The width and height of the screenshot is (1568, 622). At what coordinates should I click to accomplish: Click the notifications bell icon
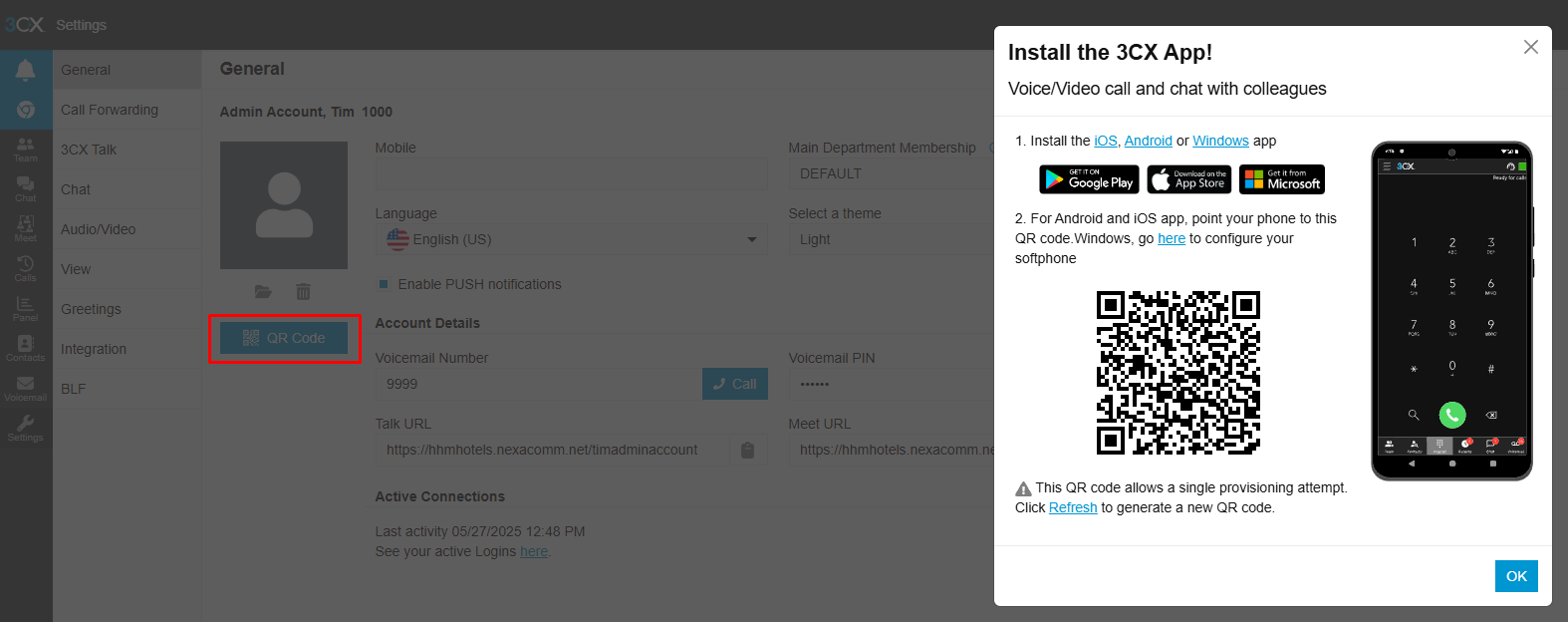(26, 70)
